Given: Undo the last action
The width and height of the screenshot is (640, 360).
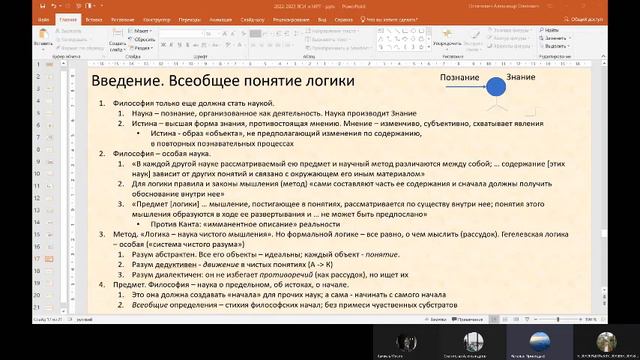Looking at the screenshot, I should click(x=53, y=6).
